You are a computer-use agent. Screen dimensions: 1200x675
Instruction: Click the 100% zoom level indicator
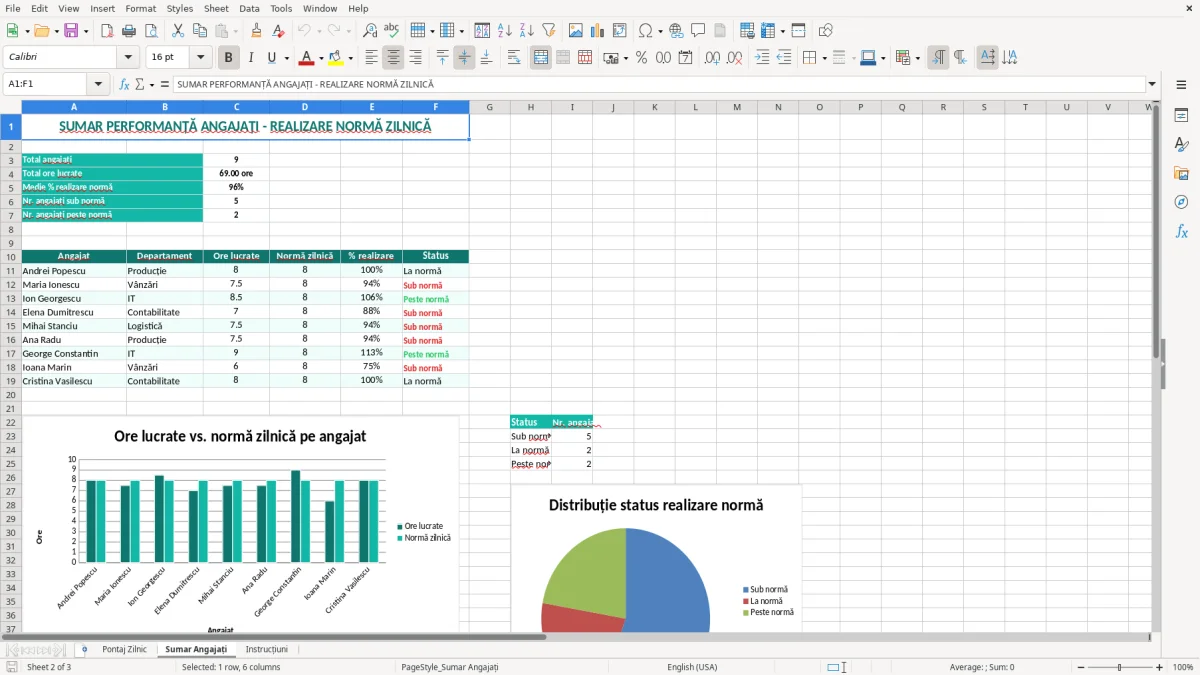1183,667
